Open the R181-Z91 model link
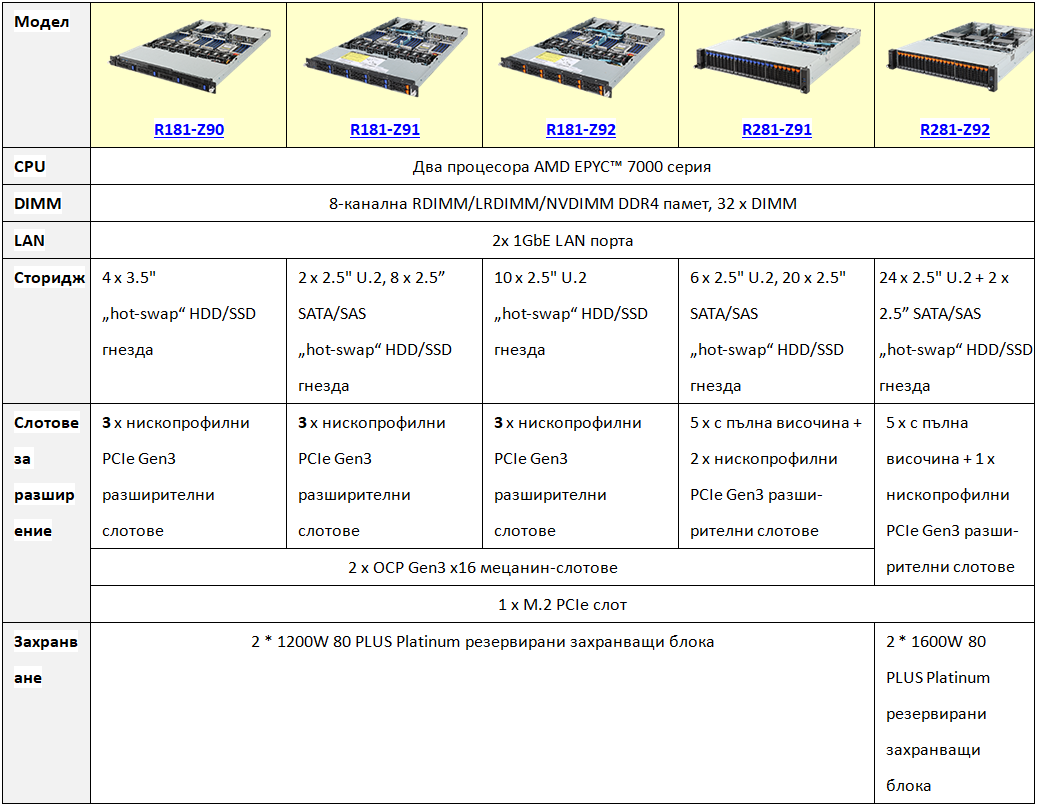1037x806 pixels. (385, 130)
